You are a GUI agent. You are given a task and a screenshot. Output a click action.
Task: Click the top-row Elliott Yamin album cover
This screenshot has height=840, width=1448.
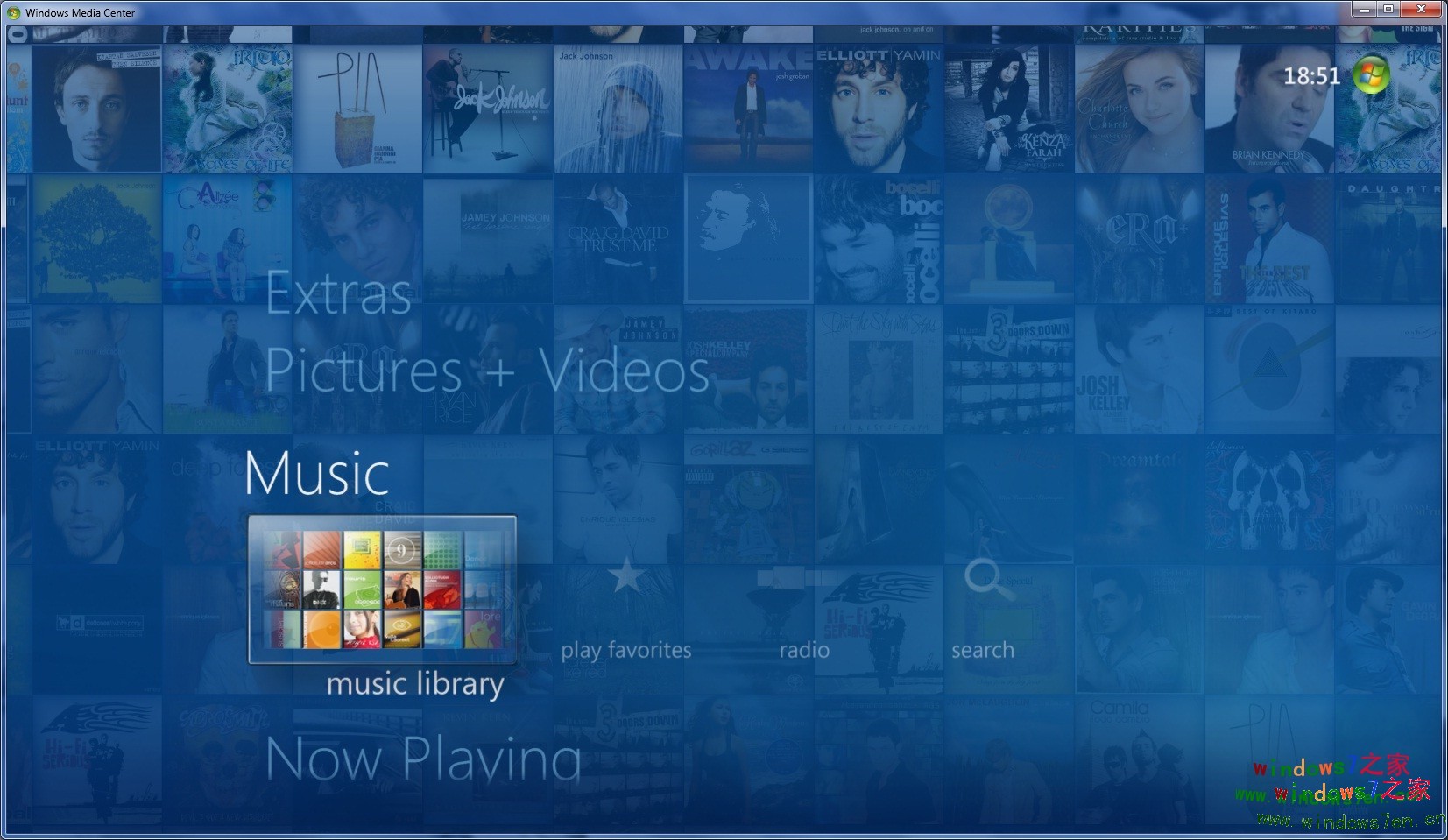point(879,109)
